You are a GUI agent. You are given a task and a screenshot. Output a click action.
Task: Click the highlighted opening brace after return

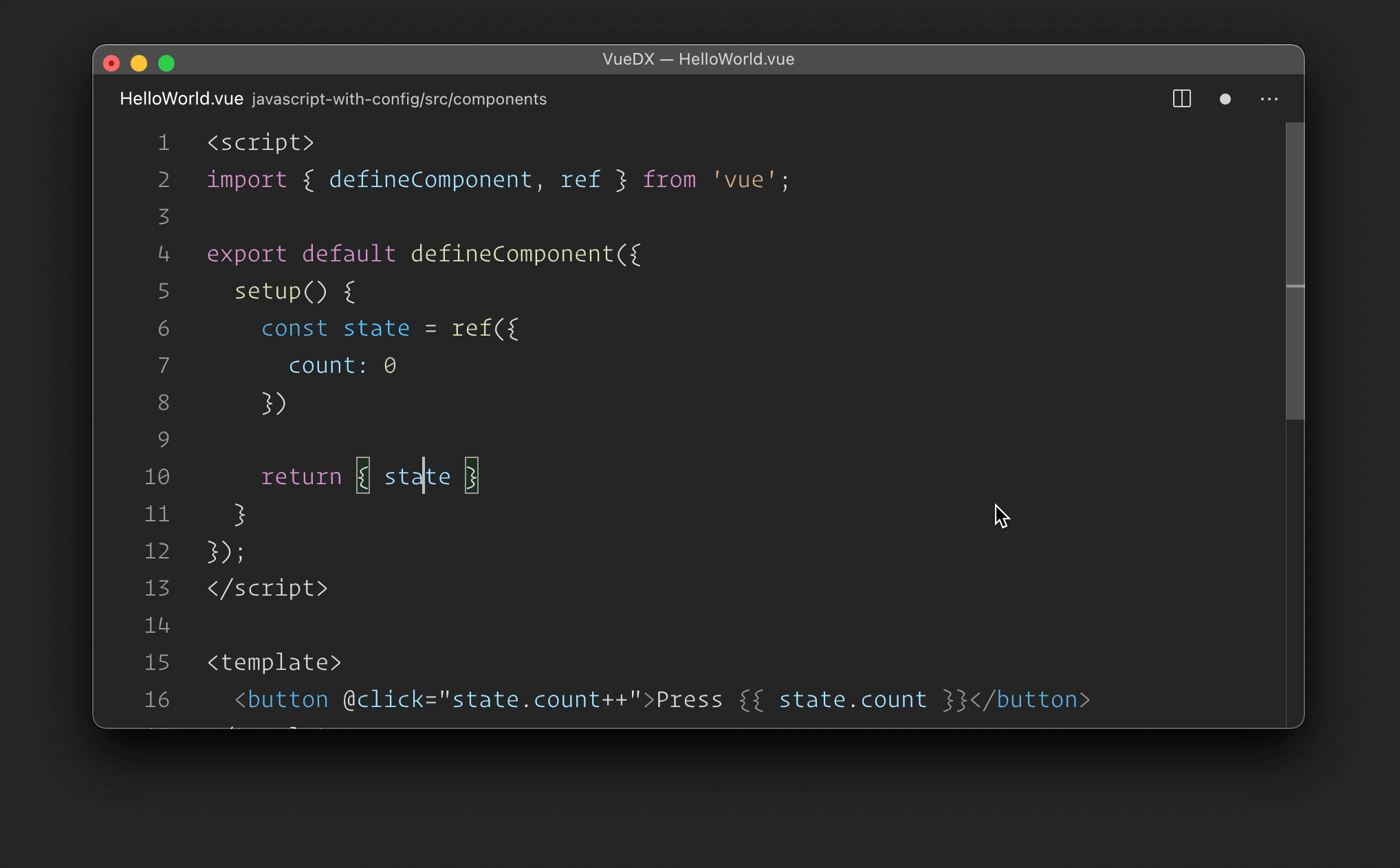tap(363, 476)
